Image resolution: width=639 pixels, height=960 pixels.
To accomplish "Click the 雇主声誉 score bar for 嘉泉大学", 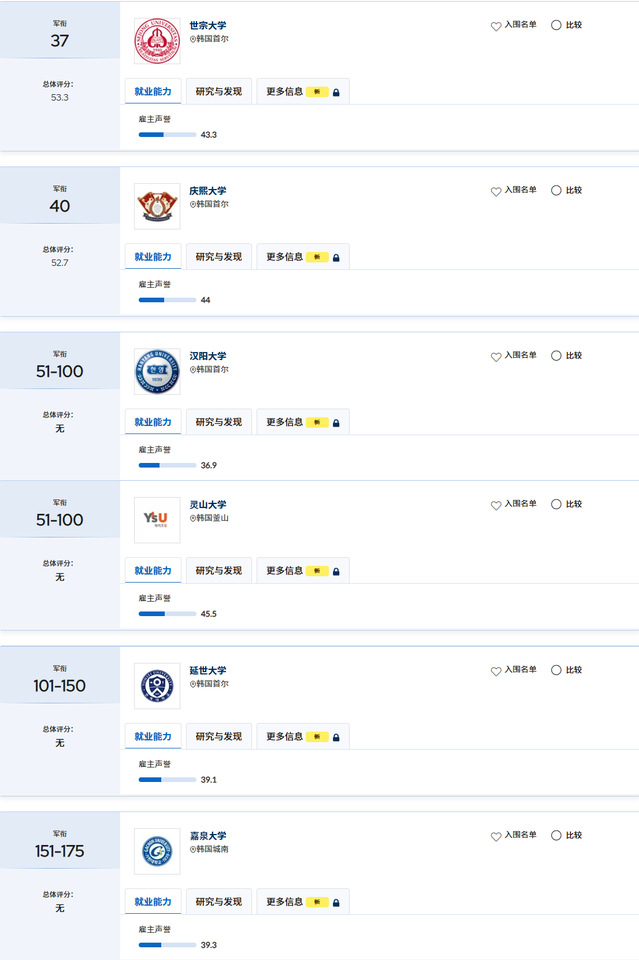I will pyautogui.click(x=167, y=945).
